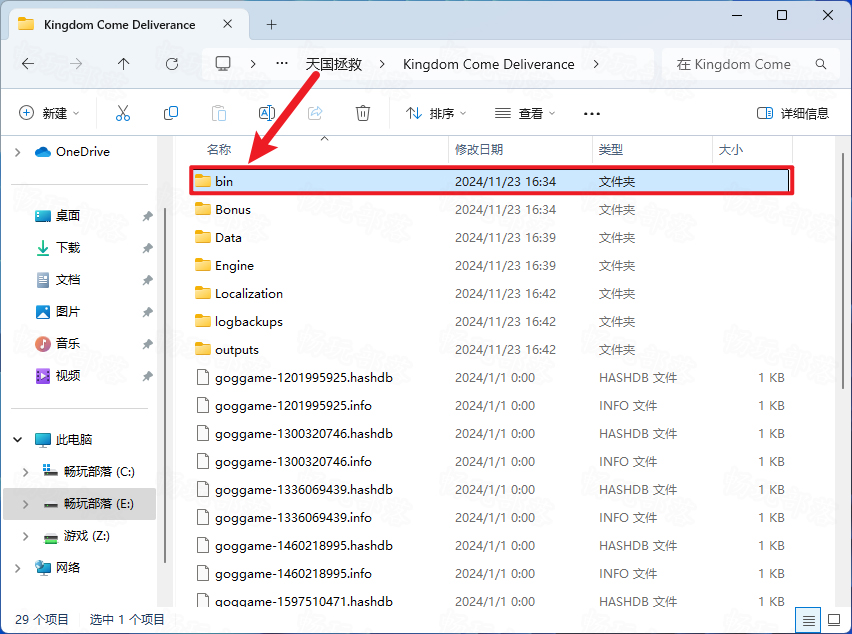Select the bin folder
The height and width of the screenshot is (634, 852).
pos(491,181)
